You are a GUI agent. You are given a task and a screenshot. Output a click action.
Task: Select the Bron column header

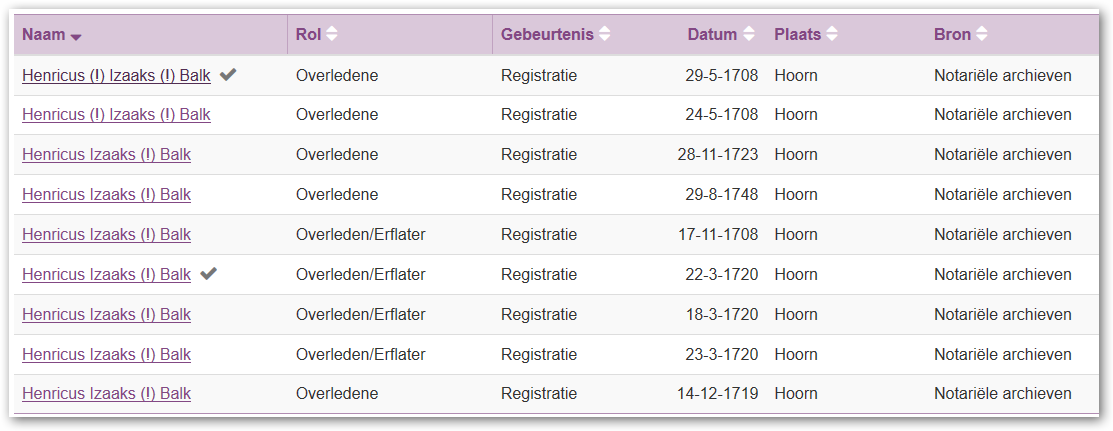pos(953,34)
